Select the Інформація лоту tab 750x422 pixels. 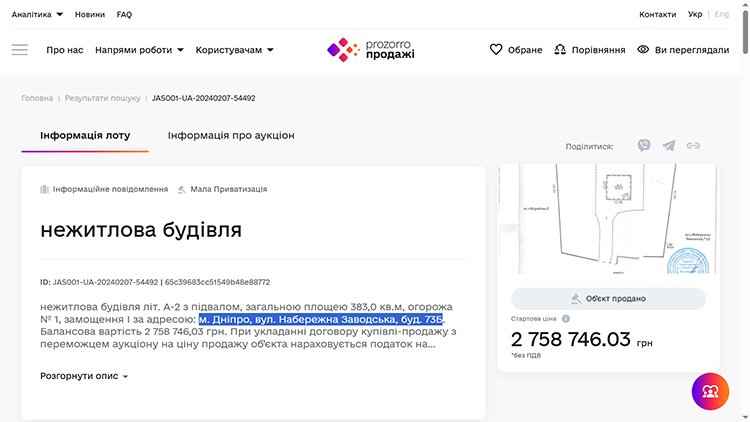point(85,135)
